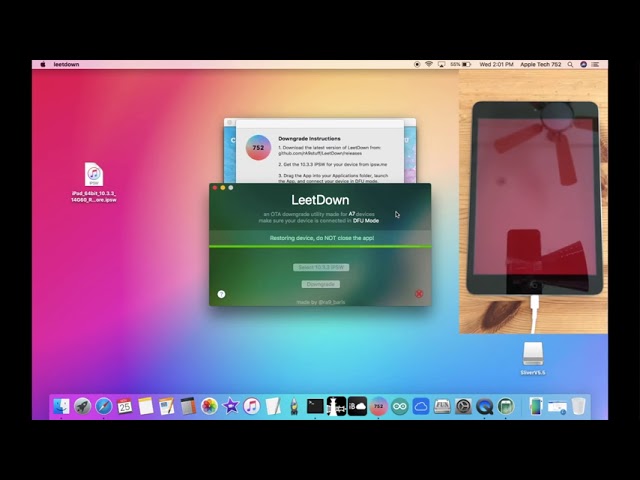Open Pages in the Dock
The width and height of the screenshot is (640, 480).
(167, 406)
